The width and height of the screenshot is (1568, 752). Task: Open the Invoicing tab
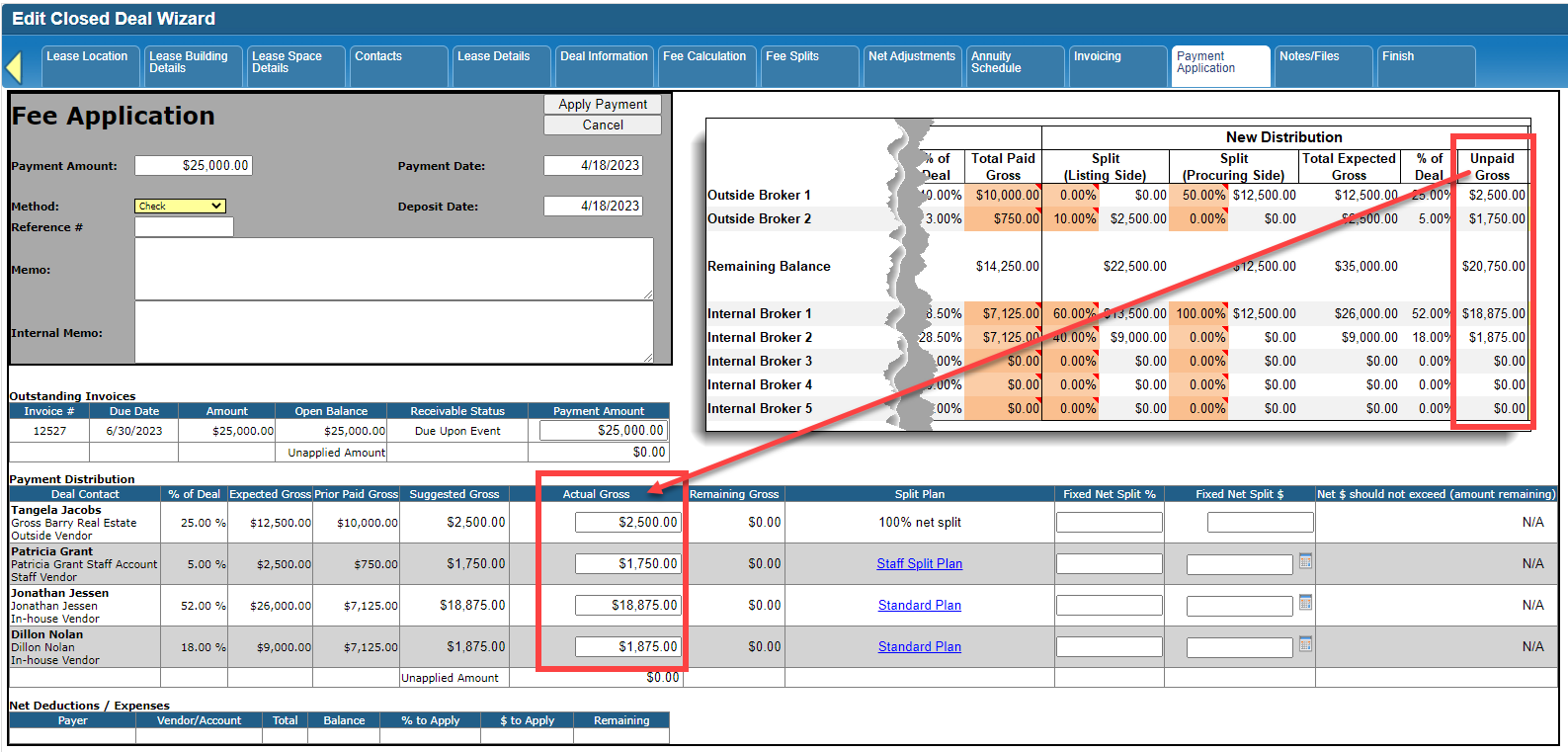1116,64
